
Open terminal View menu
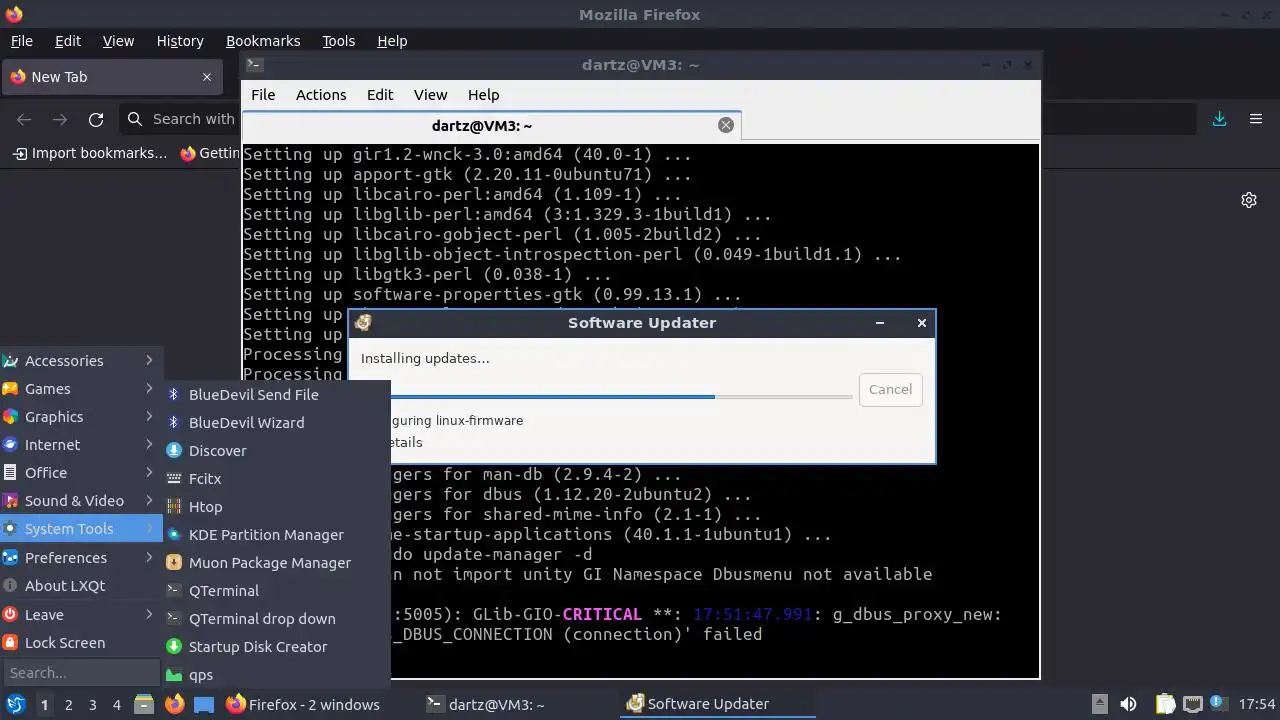pos(430,95)
